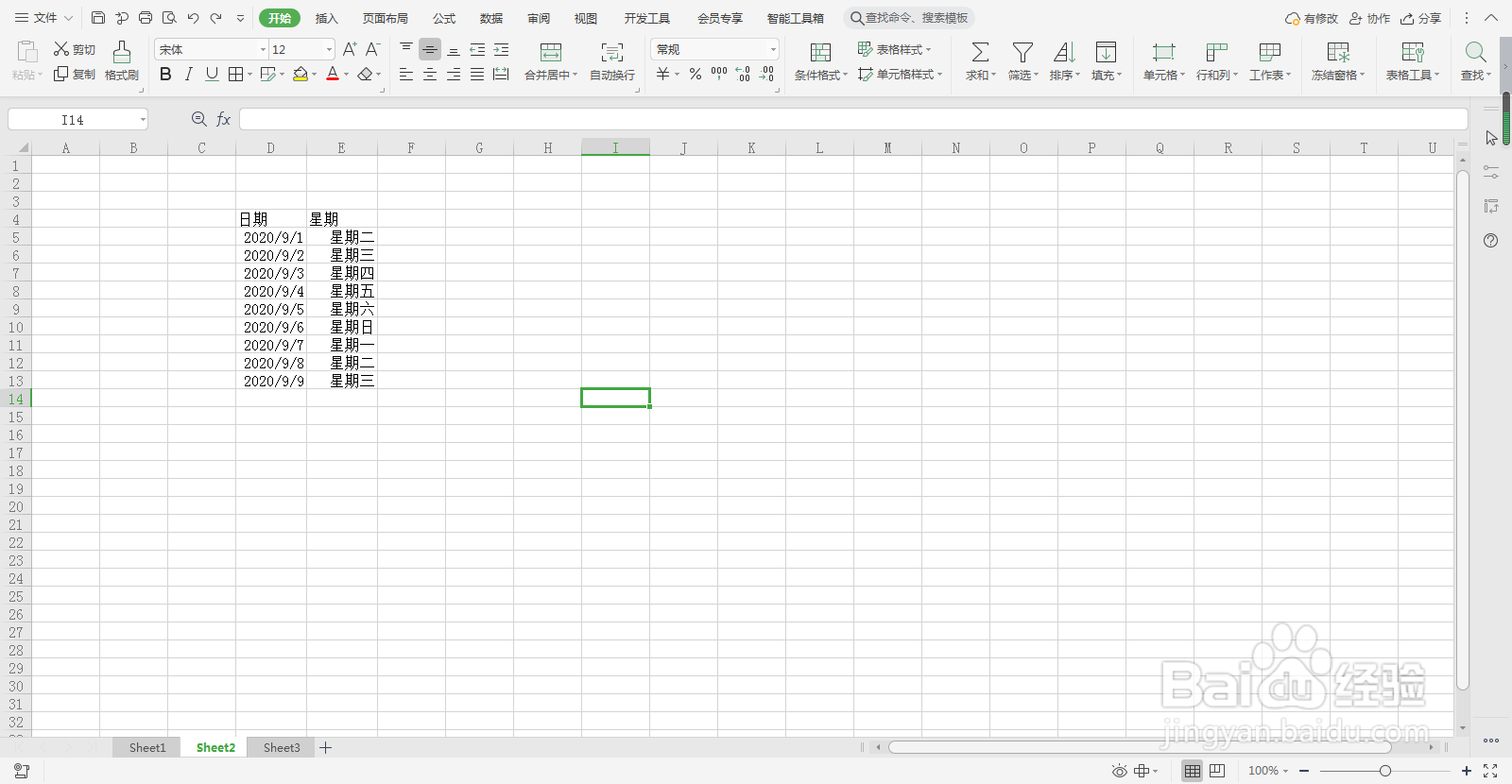Viewport: 1512px width, 784px height.
Task: Click the Find (查找) magnifier icon
Action: [1475, 52]
